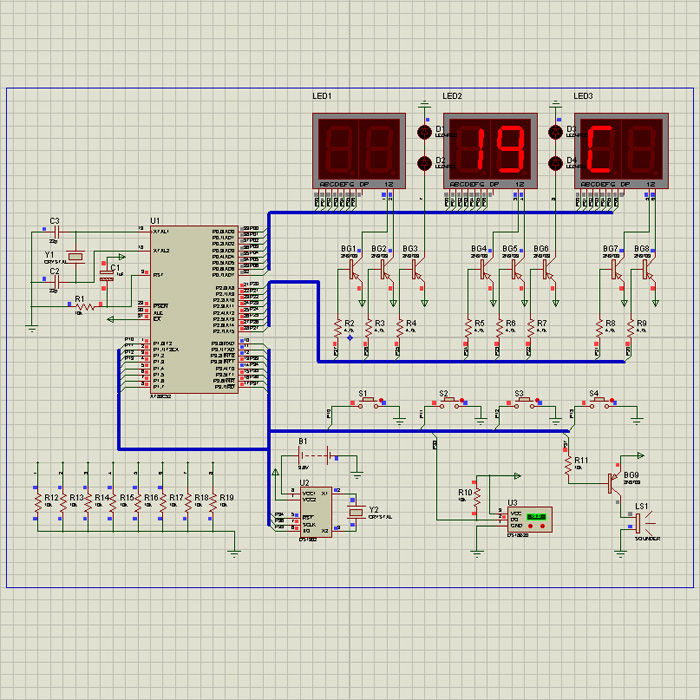Screen dimensions: 700x700
Task: Select resistor R2
Action: pos(338,329)
